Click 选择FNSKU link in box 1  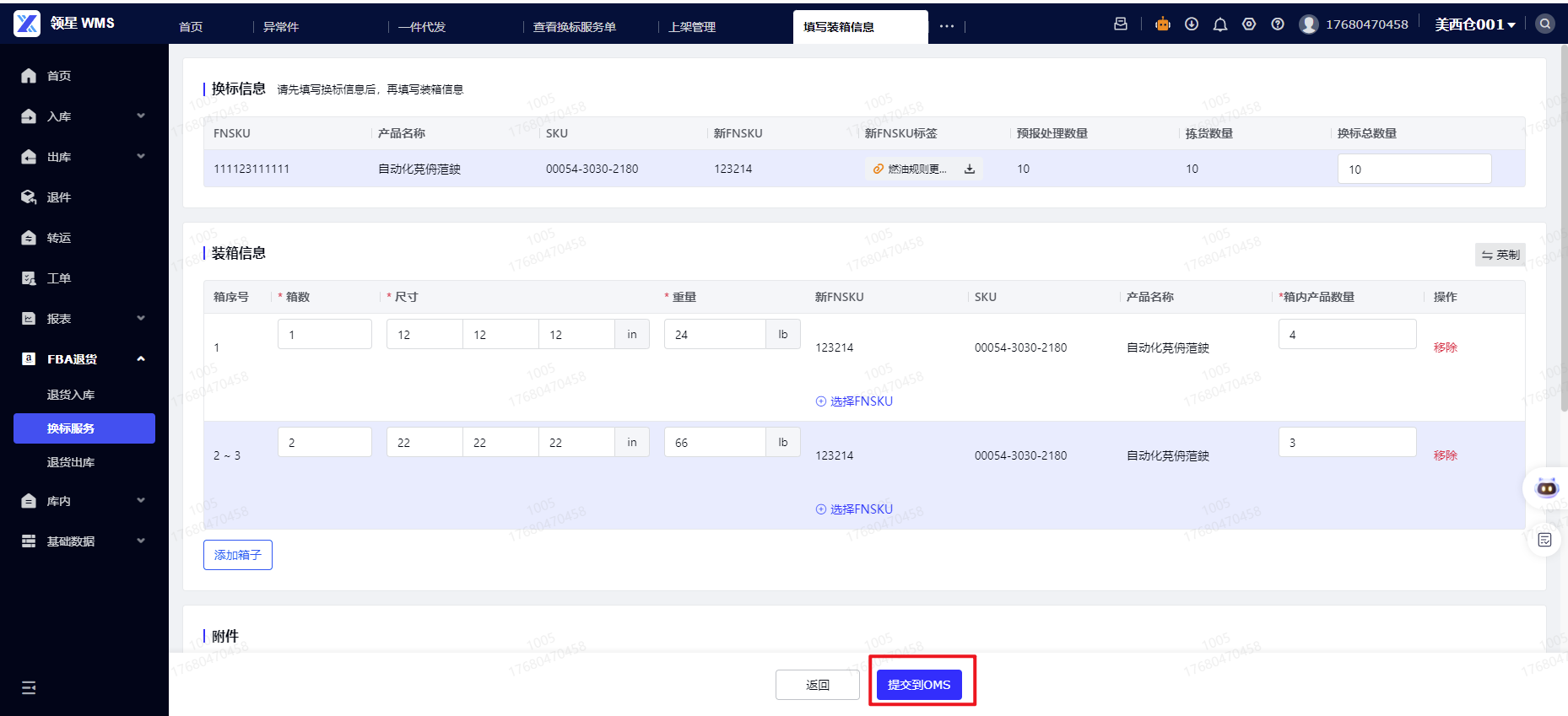[x=854, y=401]
